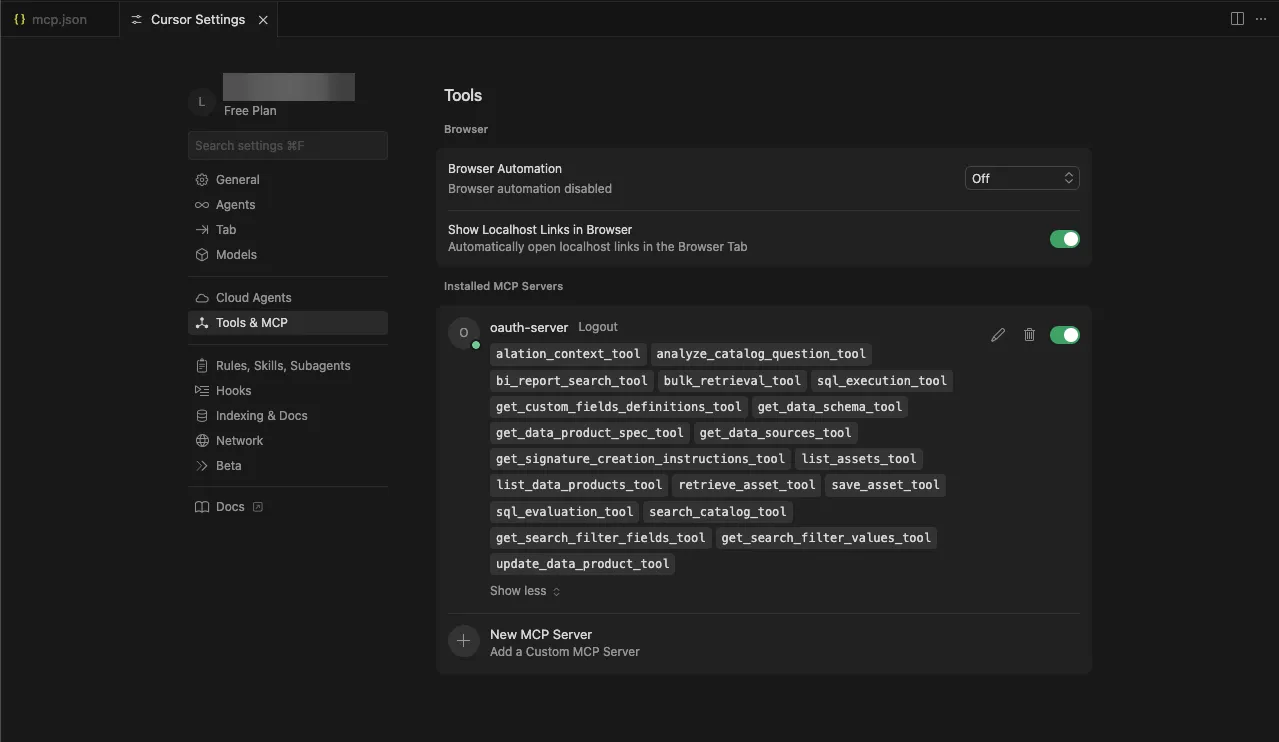Open the ellipsis menu in the top-right corner

point(1261,18)
